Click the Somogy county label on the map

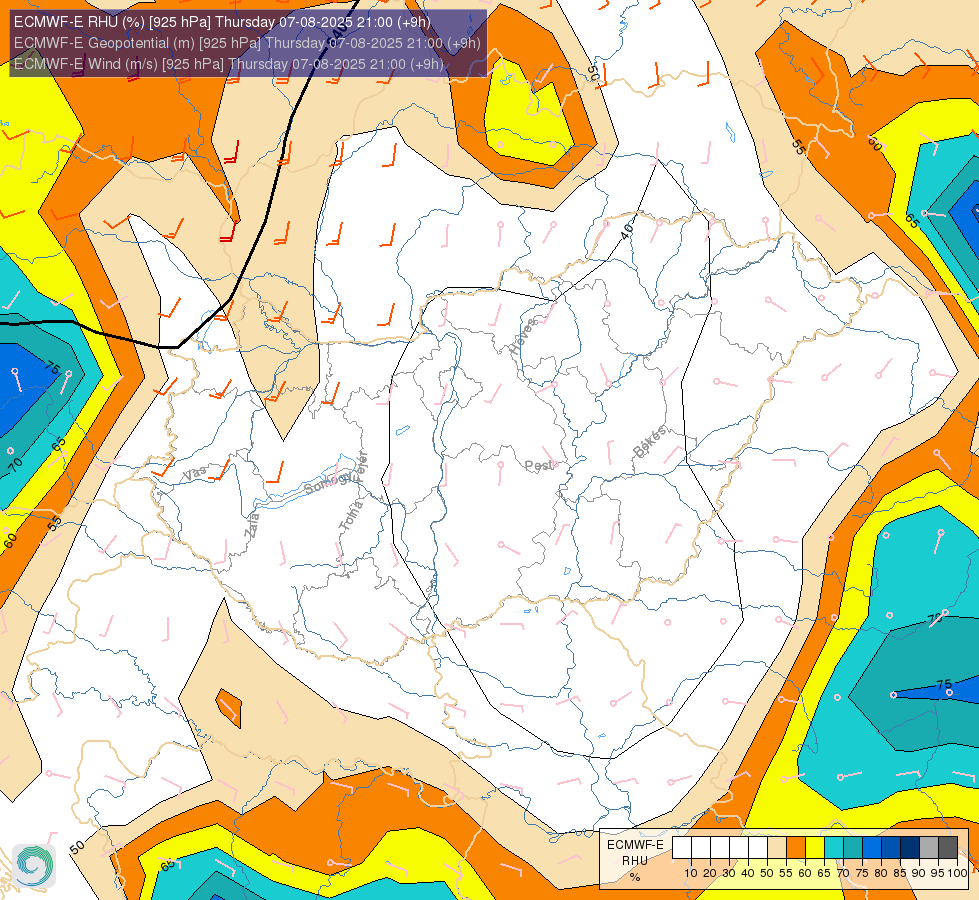coord(329,483)
